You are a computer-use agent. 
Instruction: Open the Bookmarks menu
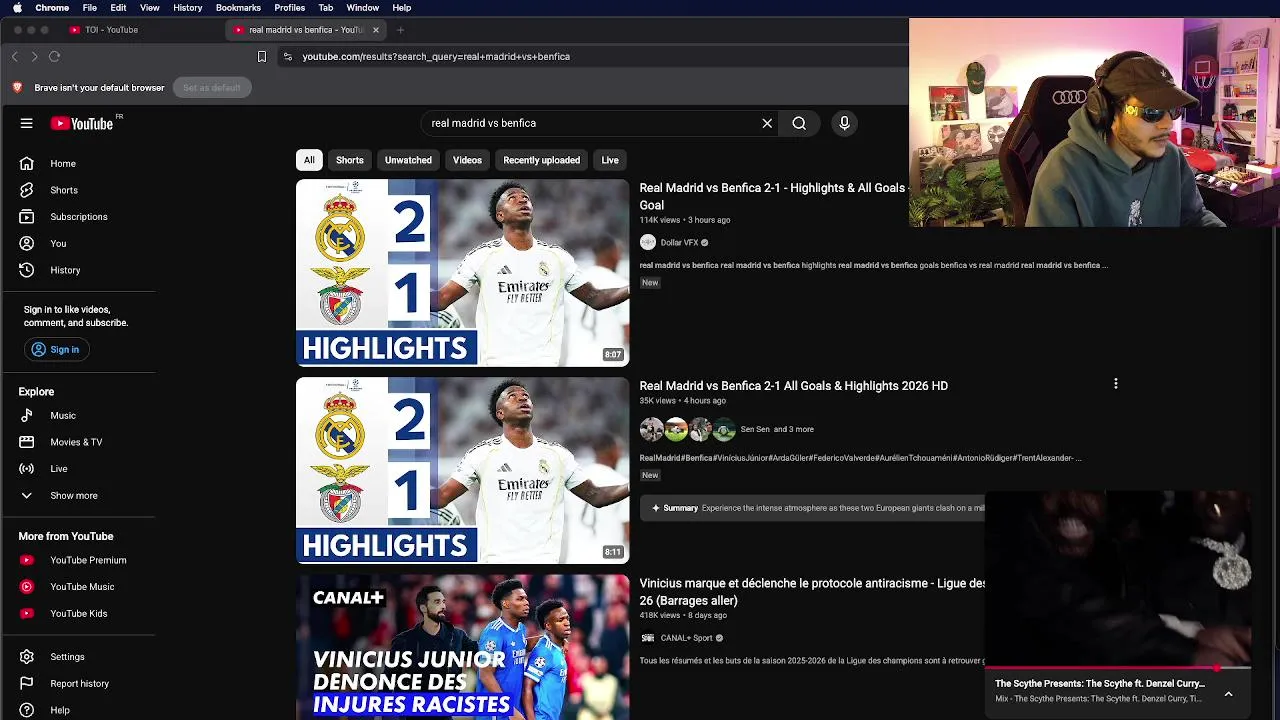pos(238,8)
